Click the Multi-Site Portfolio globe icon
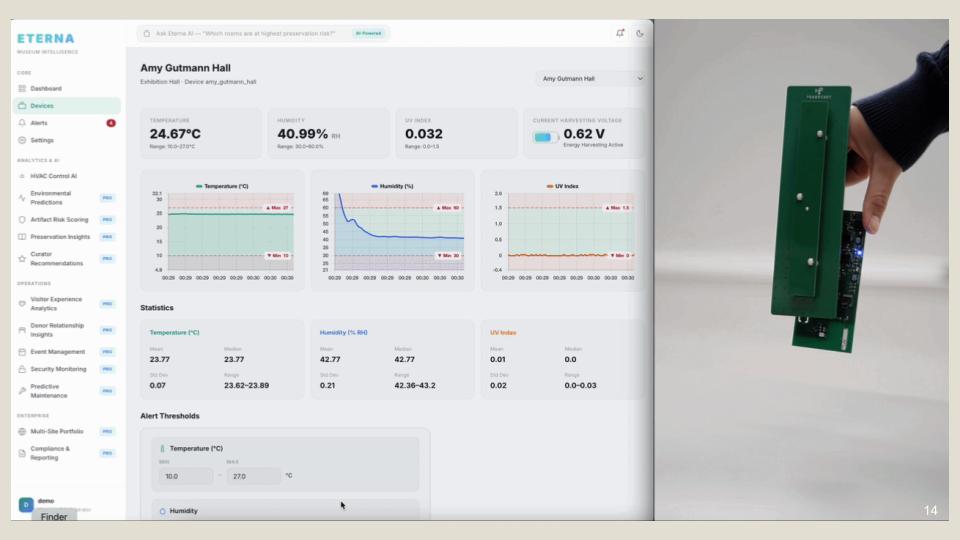 [x=22, y=432]
